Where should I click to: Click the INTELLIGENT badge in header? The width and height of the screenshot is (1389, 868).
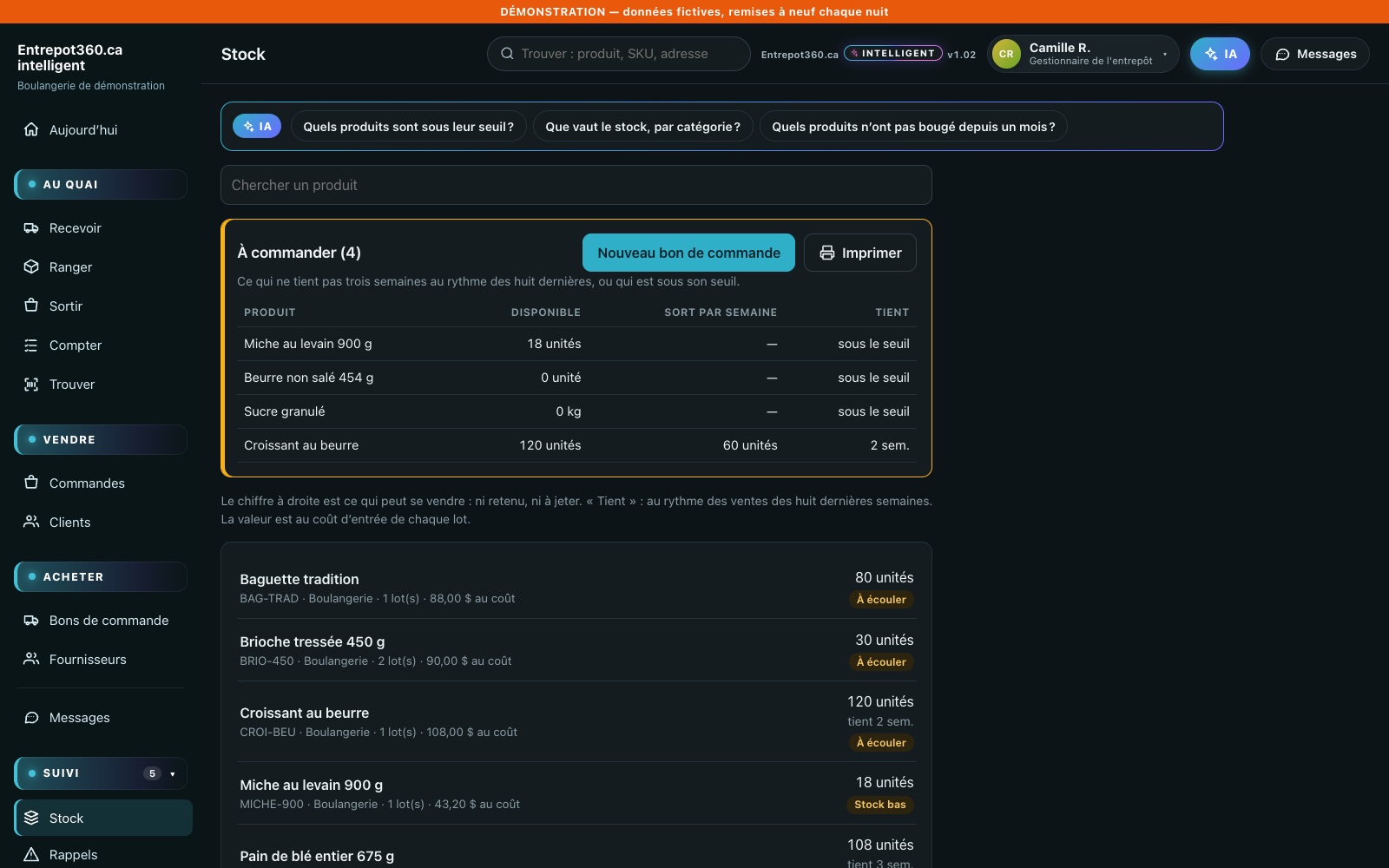tap(893, 54)
